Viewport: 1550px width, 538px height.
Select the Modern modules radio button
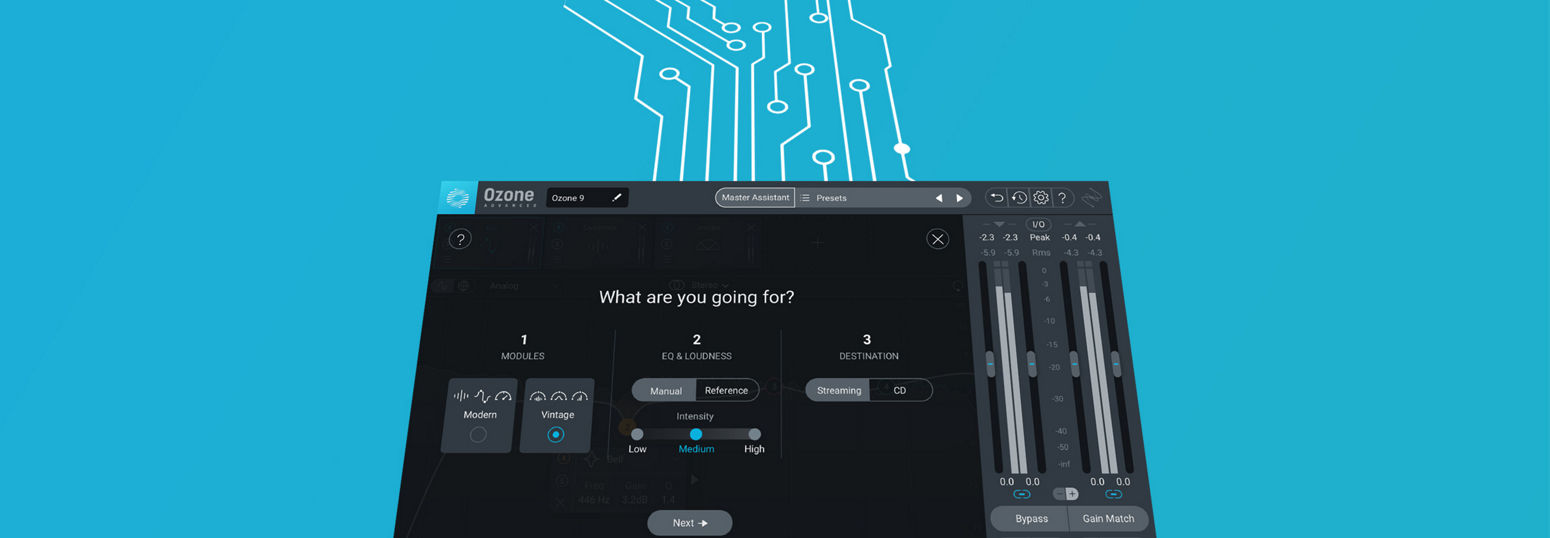coord(478,434)
